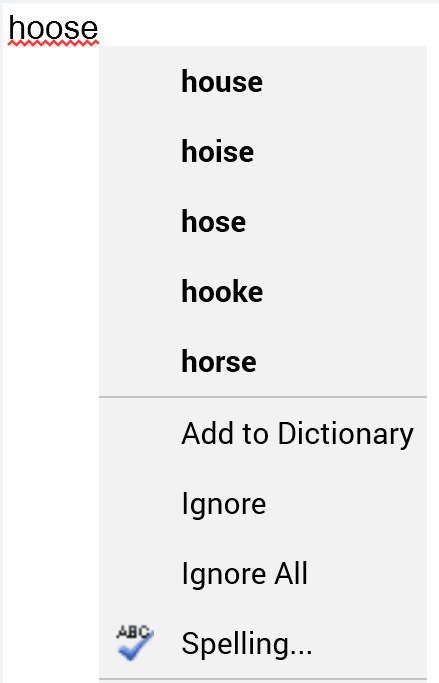The width and height of the screenshot is (439, 683).
Task: Select the last bold suggestion above the separator
Action: click(263, 362)
